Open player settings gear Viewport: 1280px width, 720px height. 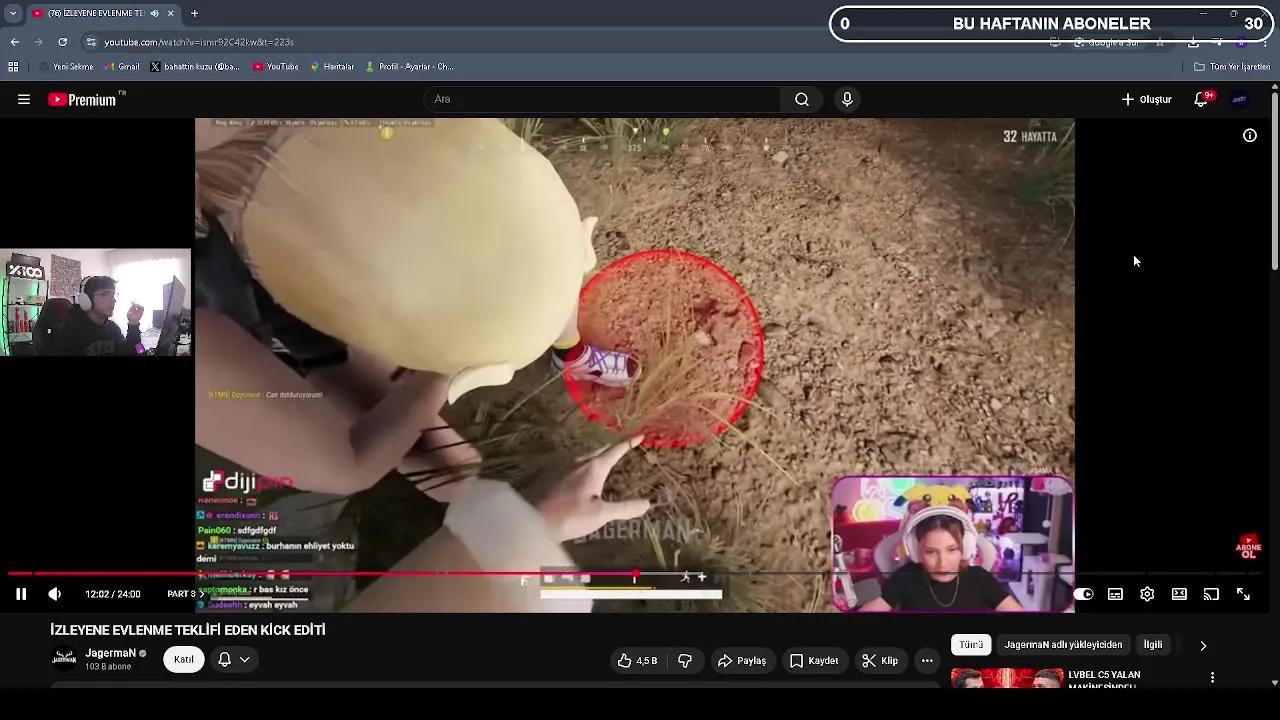point(1147,594)
